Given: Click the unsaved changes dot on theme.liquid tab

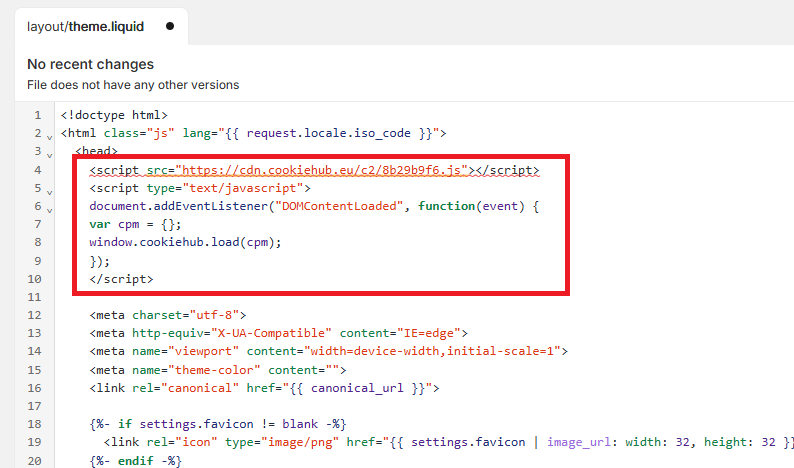Looking at the screenshot, I should pyautogui.click(x=170, y=26).
